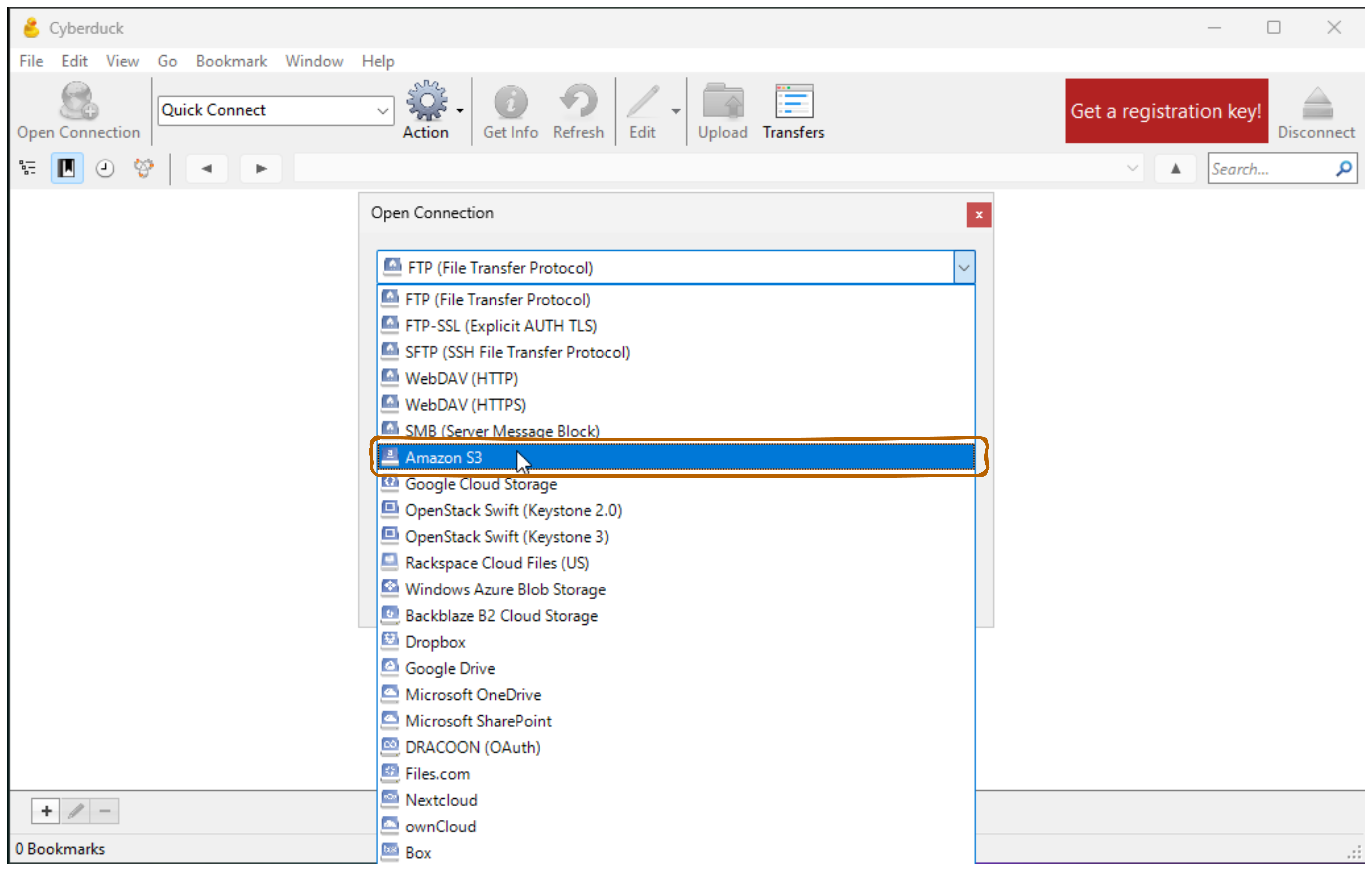
Task: Toggle the Bookmarks view button
Action: [x=67, y=169]
